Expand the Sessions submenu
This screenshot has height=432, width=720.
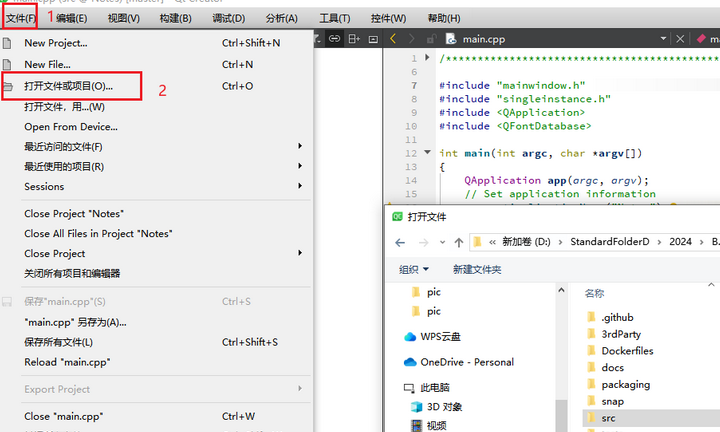click(157, 186)
